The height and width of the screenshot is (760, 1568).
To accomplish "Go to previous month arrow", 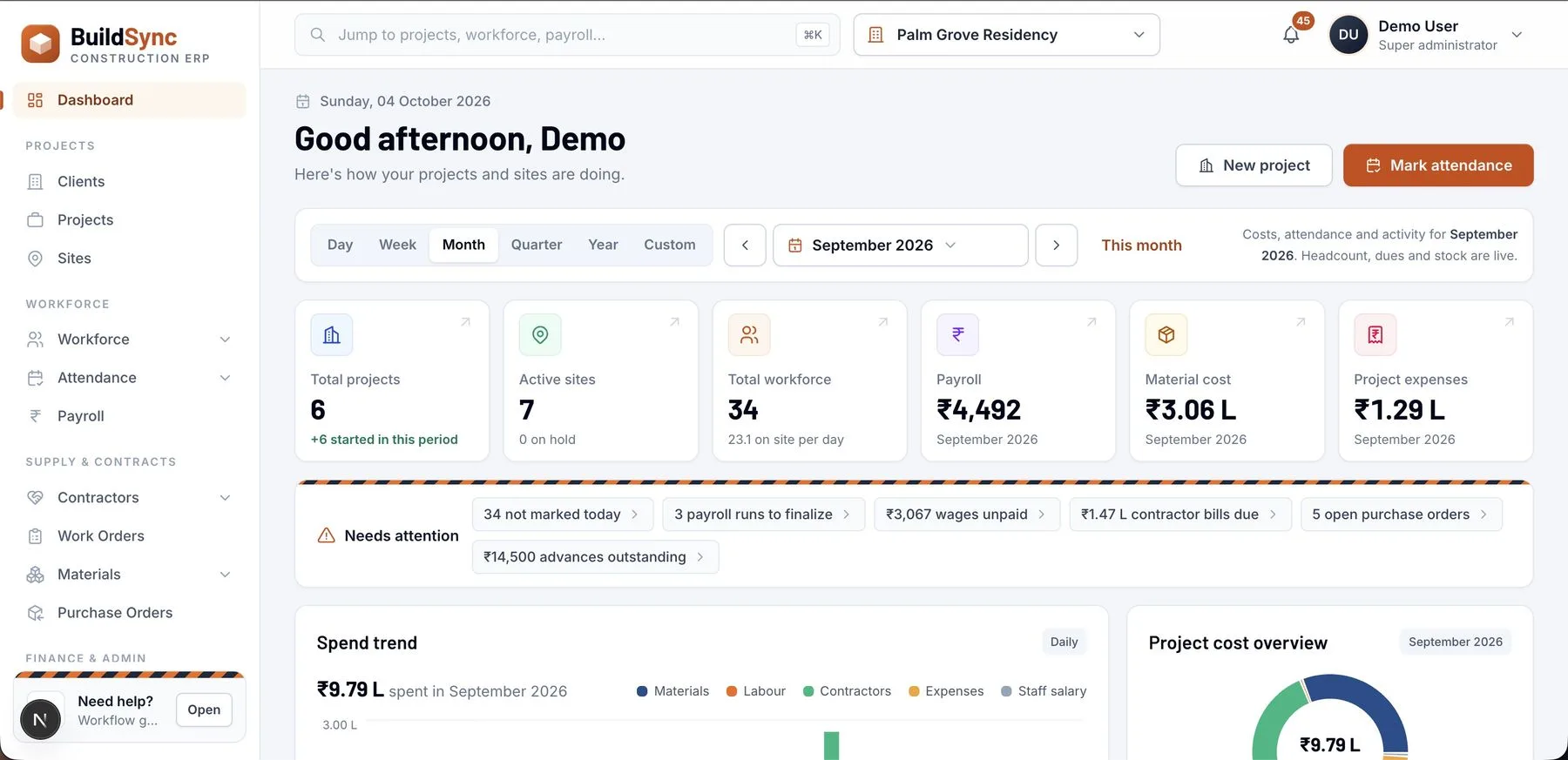I will [x=745, y=245].
